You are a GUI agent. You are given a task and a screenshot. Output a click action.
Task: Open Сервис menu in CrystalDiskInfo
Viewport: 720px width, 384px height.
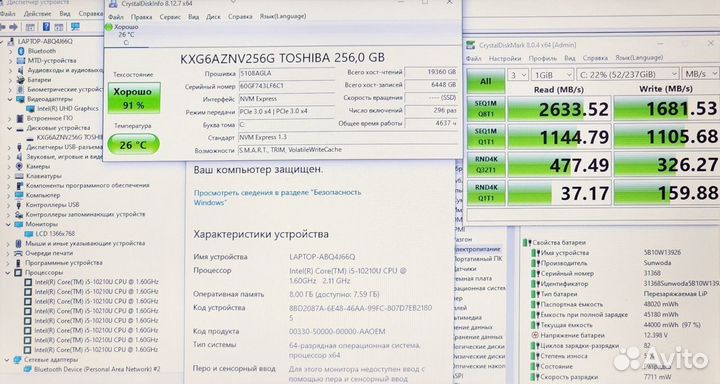(170, 17)
